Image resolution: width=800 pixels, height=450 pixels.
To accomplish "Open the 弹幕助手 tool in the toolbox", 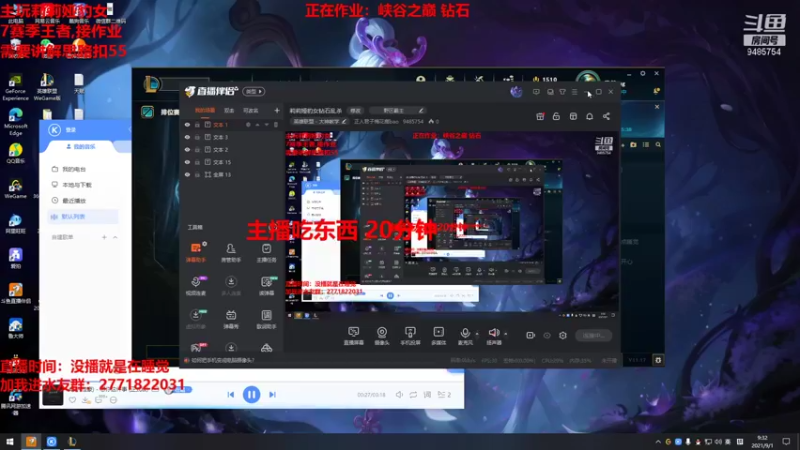I will (x=195, y=253).
